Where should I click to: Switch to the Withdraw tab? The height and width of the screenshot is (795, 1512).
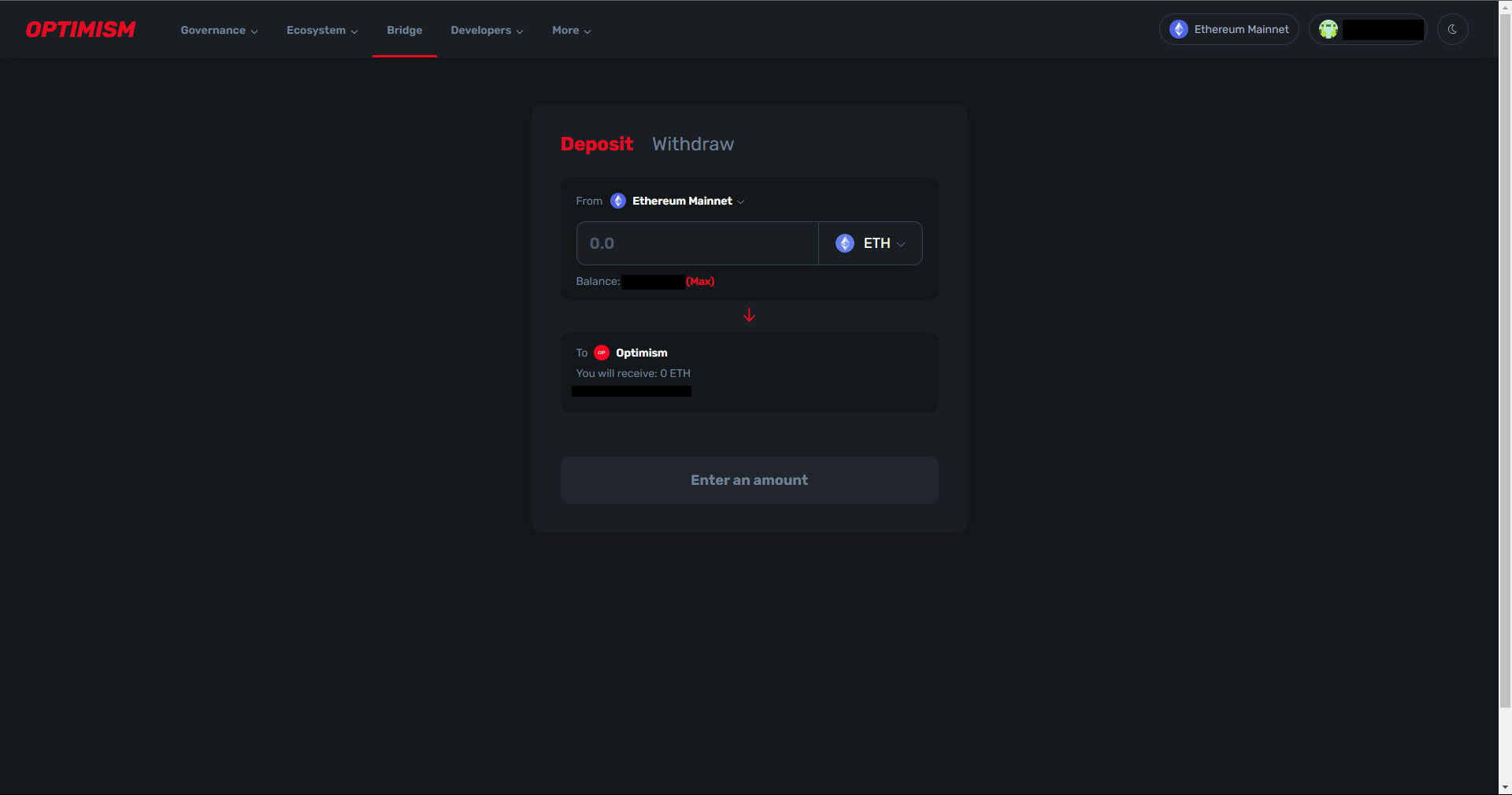pos(693,144)
